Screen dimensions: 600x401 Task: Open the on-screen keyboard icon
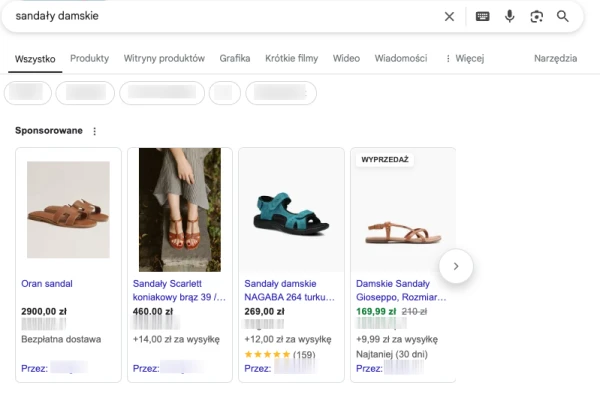(482, 16)
